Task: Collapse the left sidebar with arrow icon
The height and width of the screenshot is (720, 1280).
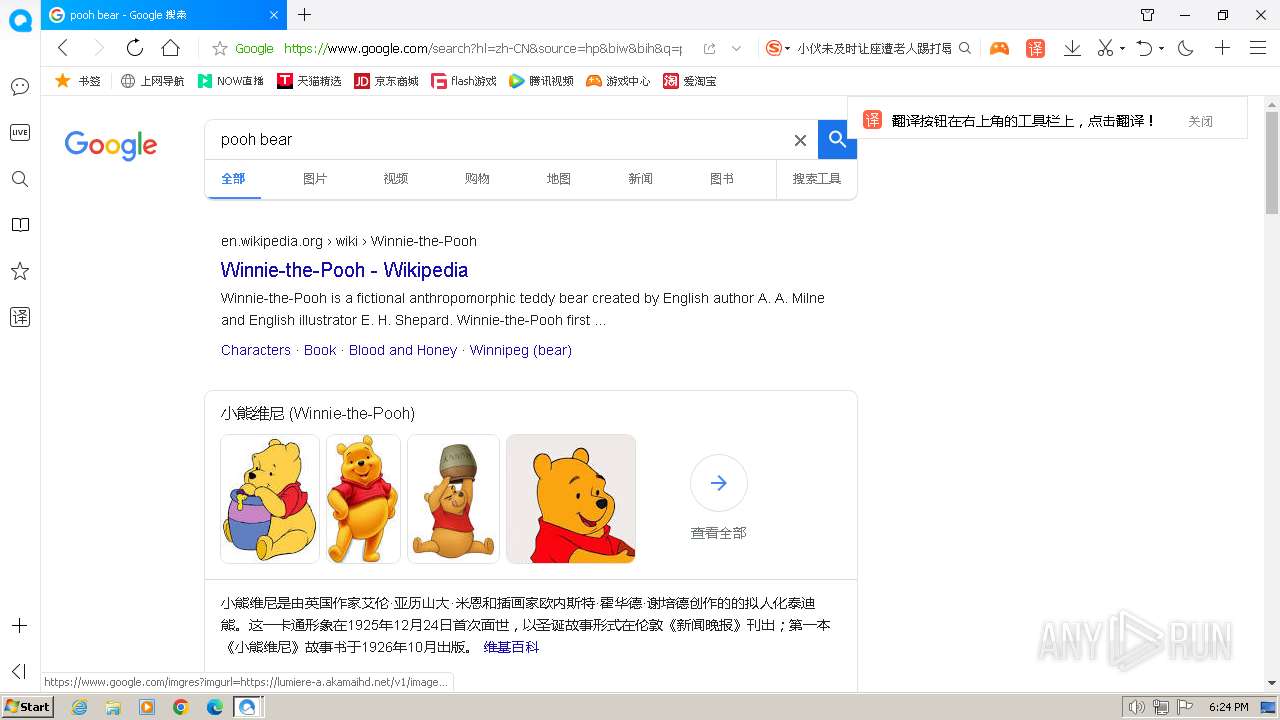Action: (19, 671)
